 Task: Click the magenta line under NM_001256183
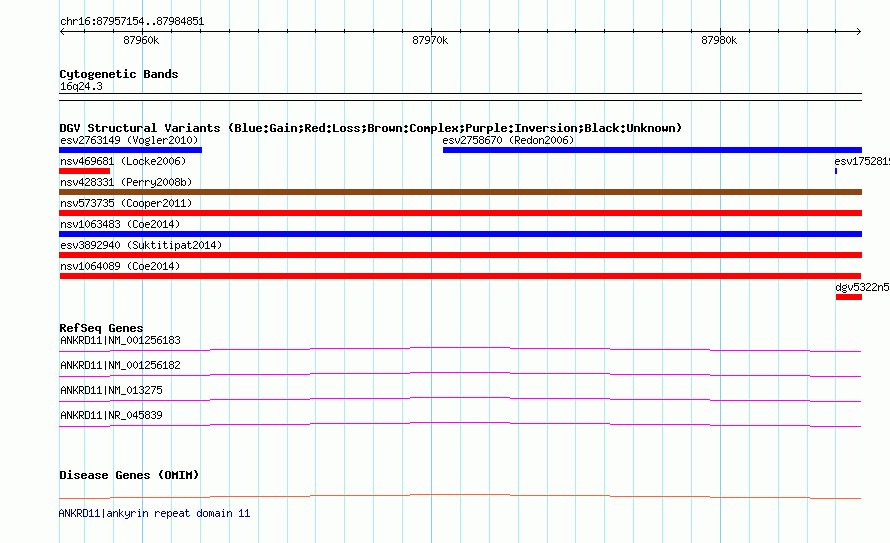click(x=460, y=350)
